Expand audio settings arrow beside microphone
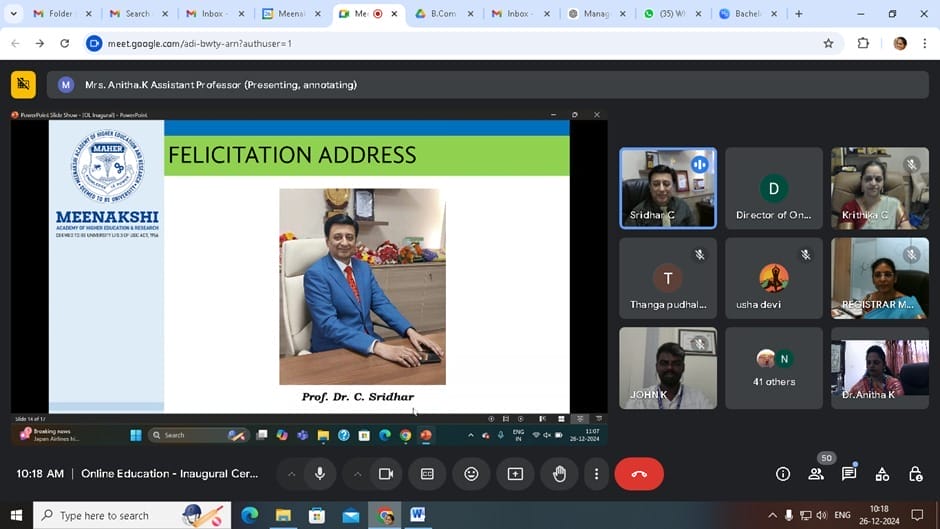Image resolution: width=940 pixels, height=529 pixels. pos(291,474)
